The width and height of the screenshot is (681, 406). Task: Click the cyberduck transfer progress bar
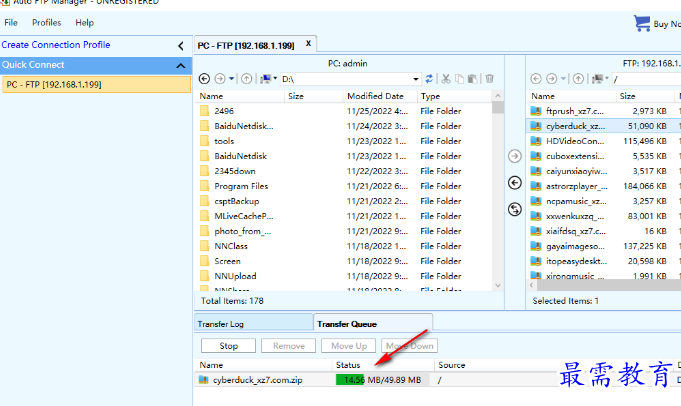(x=382, y=380)
